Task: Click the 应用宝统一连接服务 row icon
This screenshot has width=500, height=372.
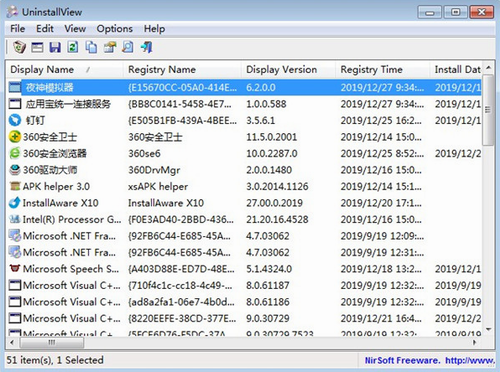Action: click(15, 104)
